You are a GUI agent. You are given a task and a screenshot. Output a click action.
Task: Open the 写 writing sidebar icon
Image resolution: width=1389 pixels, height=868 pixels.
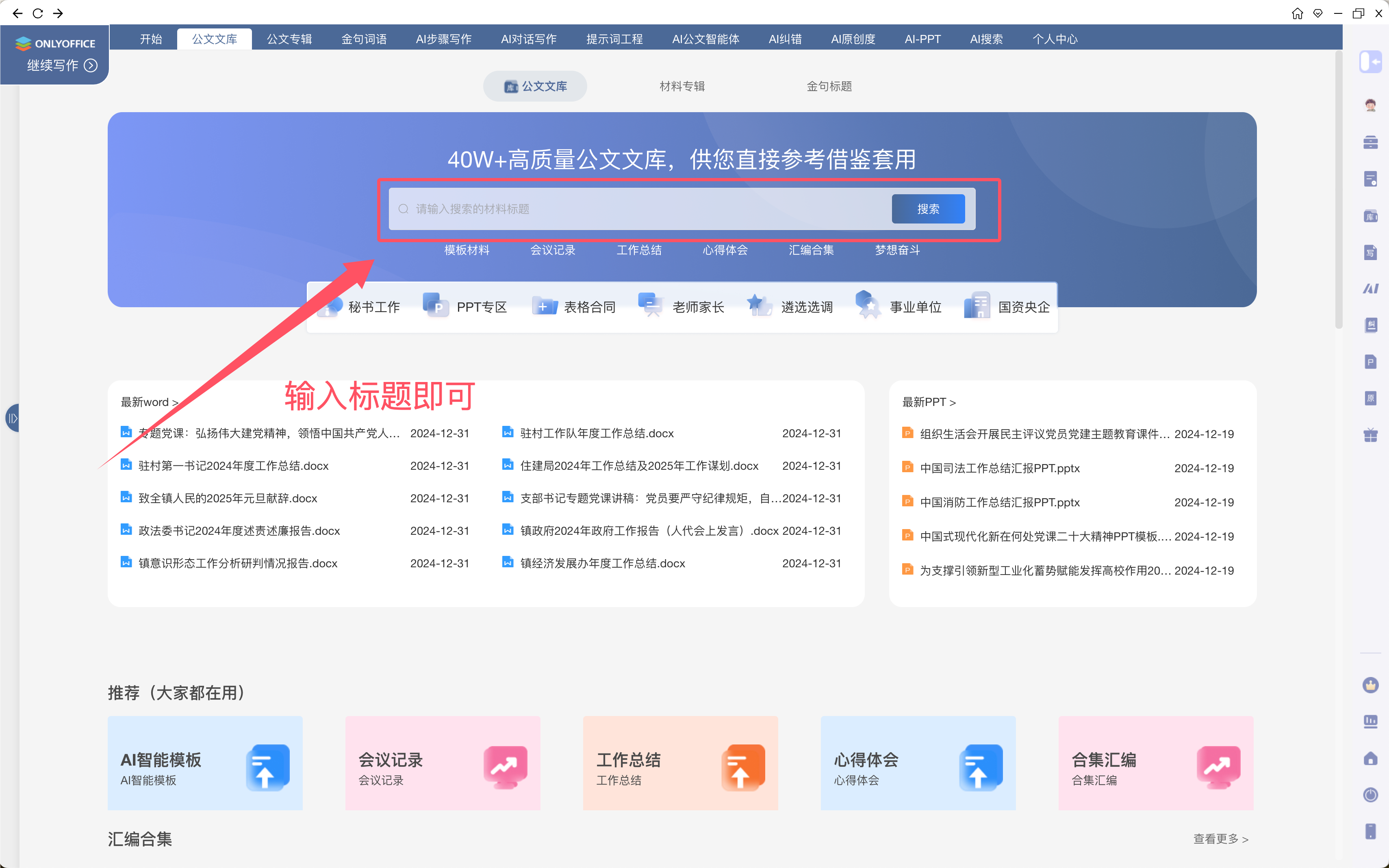(x=1371, y=252)
